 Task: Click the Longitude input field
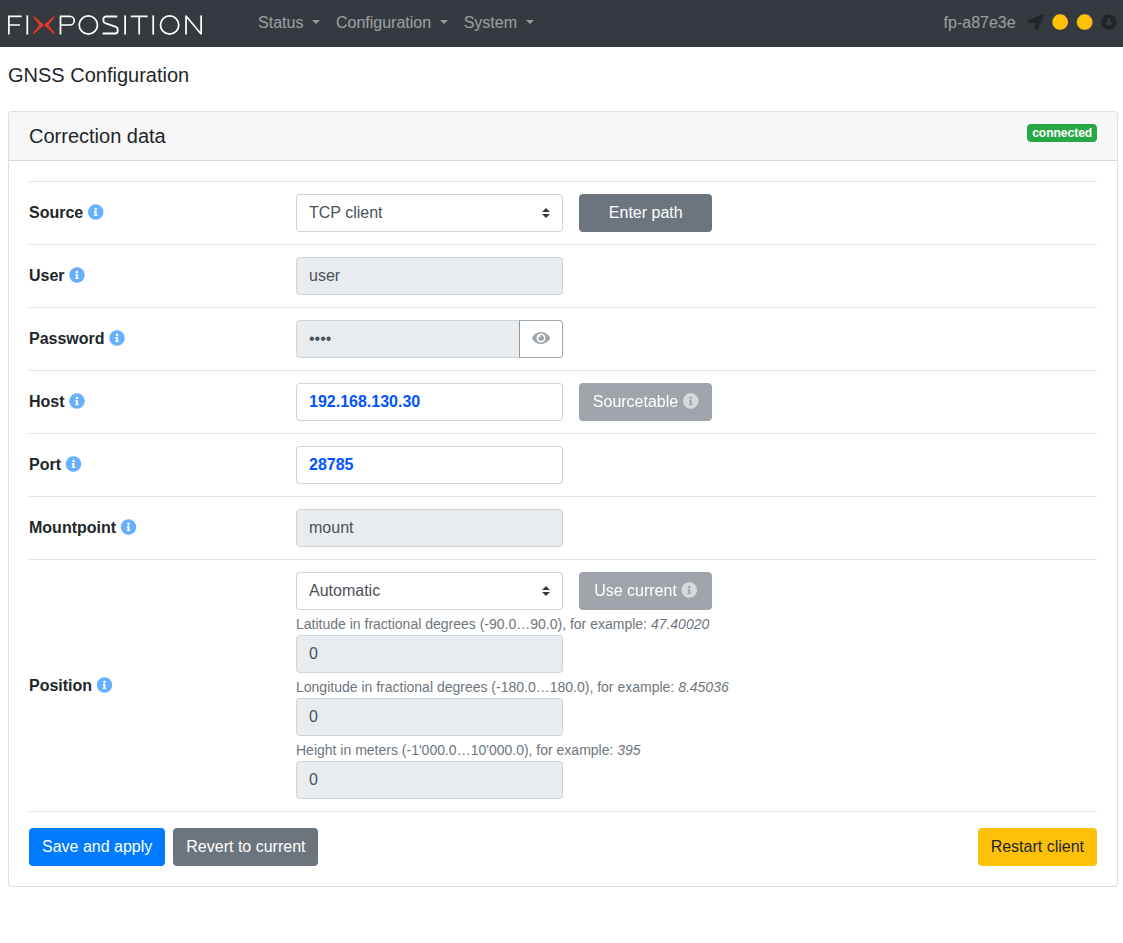(429, 717)
